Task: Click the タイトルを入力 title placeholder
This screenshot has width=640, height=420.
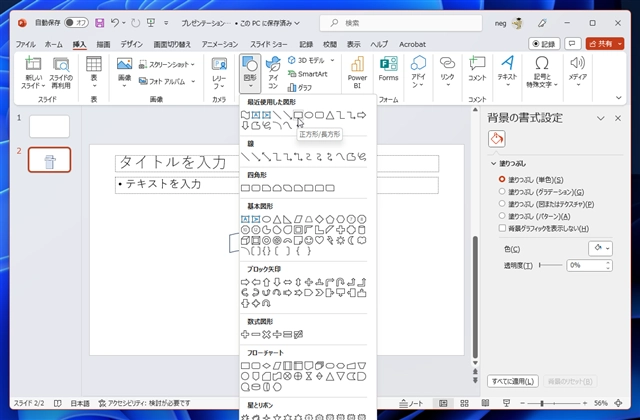Action: 277,163
